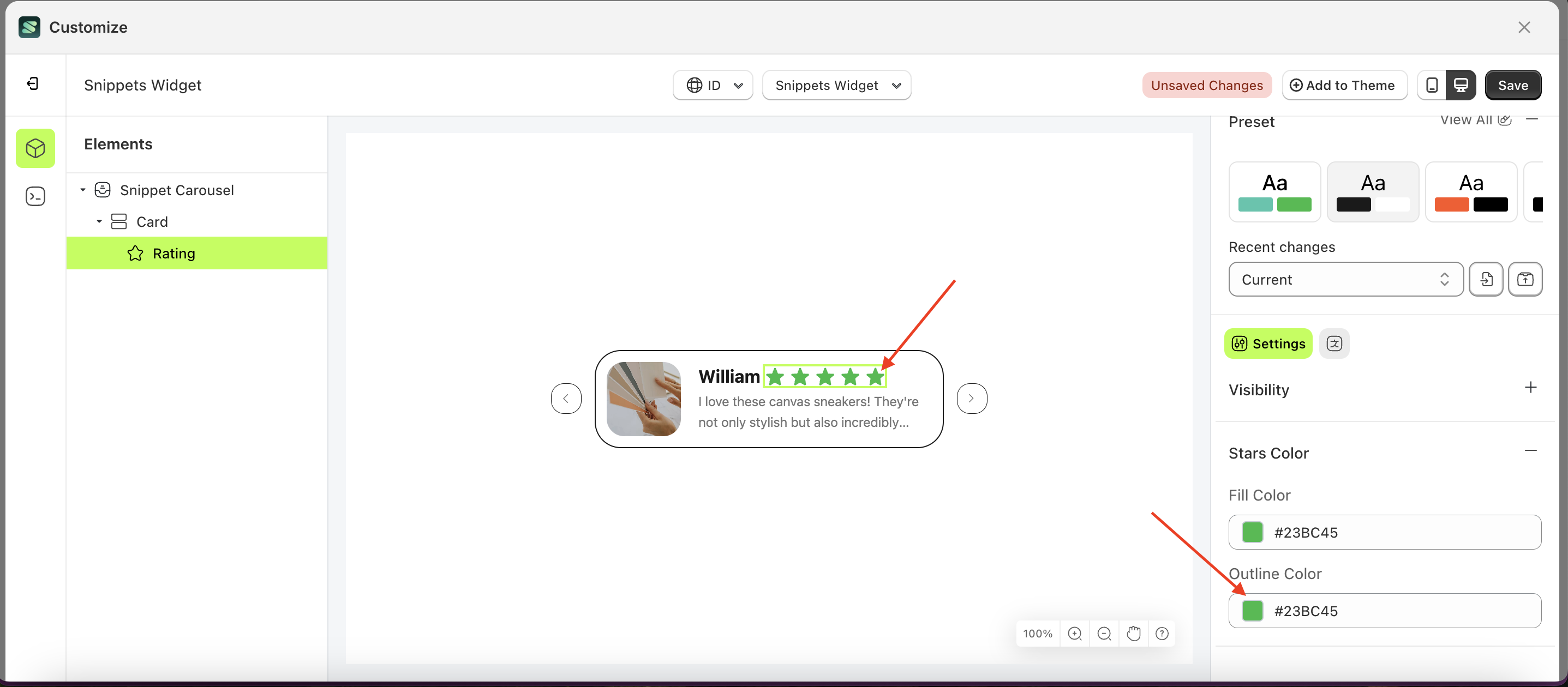Screen dimensions: 1568x687
Task: Switch to the Settings tab
Action: (x=1268, y=343)
